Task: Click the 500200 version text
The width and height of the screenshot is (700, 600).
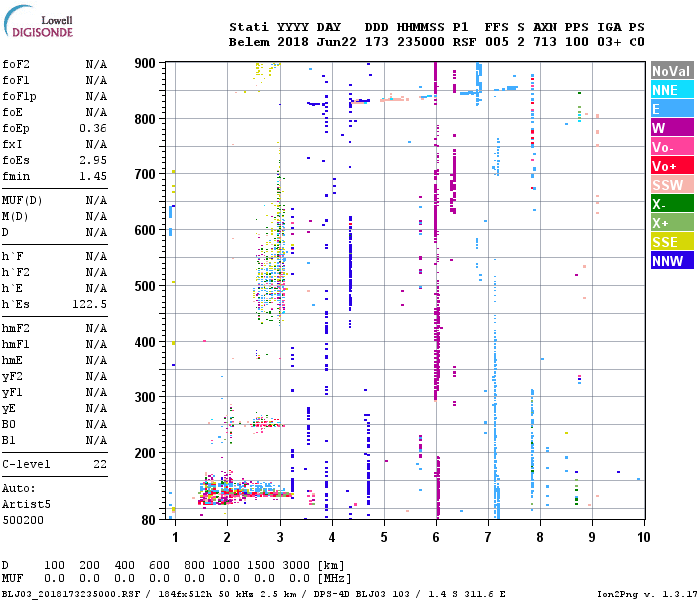Action: (23, 520)
